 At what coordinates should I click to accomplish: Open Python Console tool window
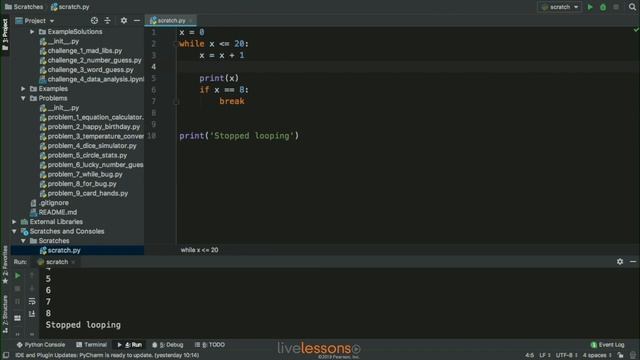[x=40, y=345]
